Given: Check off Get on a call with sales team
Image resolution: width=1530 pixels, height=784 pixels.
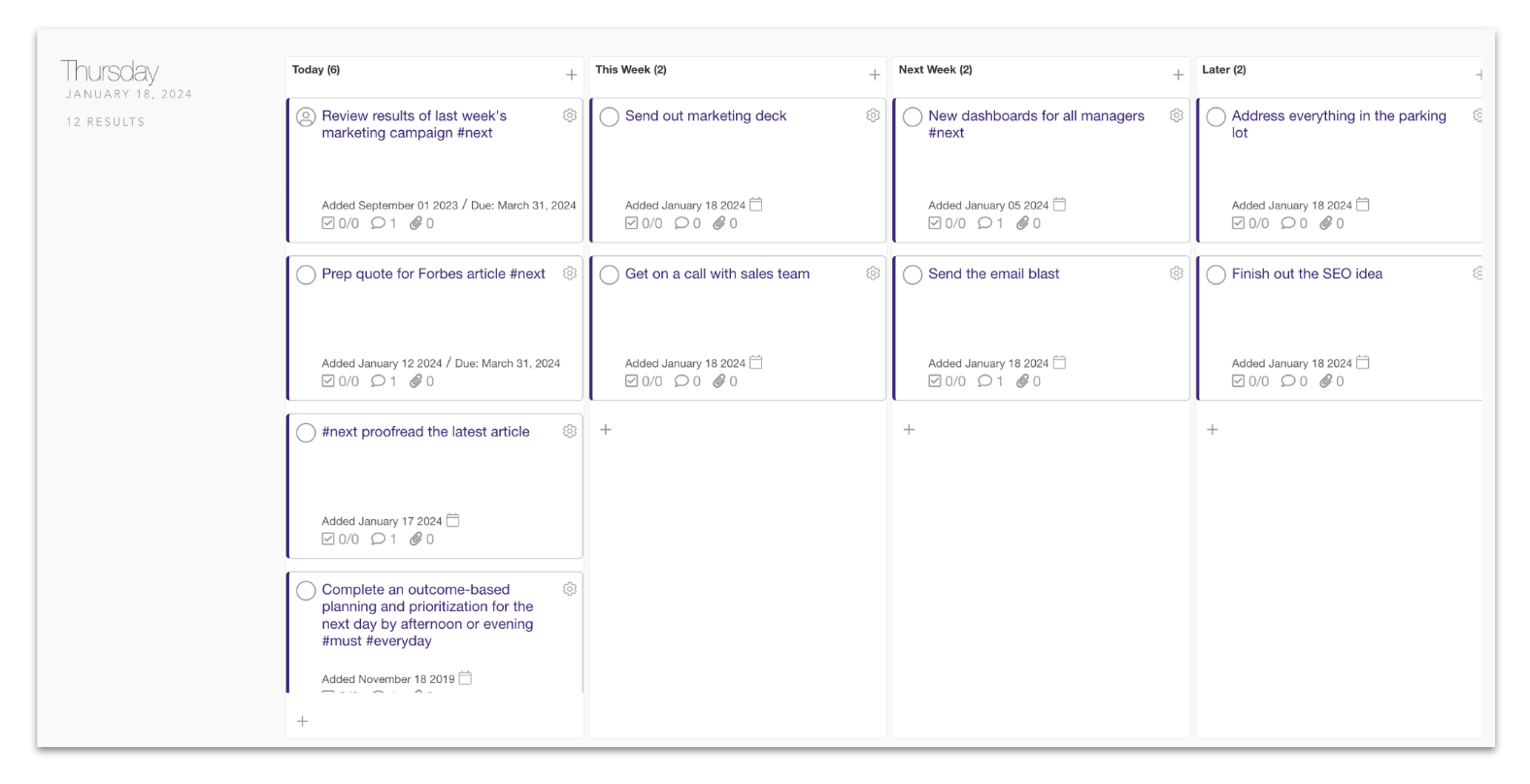Looking at the screenshot, I should 610,276.
